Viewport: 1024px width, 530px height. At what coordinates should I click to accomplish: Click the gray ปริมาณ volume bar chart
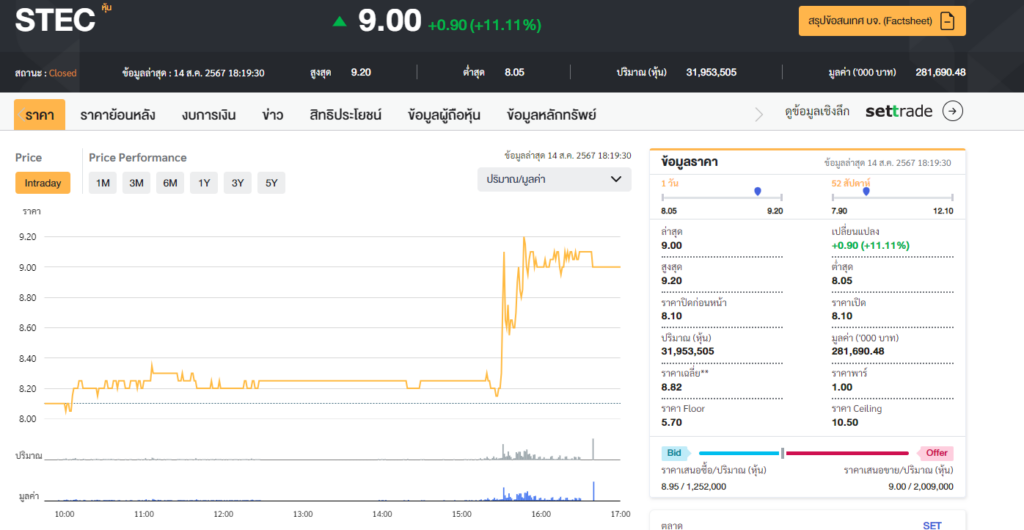click(x=332, y=449)
